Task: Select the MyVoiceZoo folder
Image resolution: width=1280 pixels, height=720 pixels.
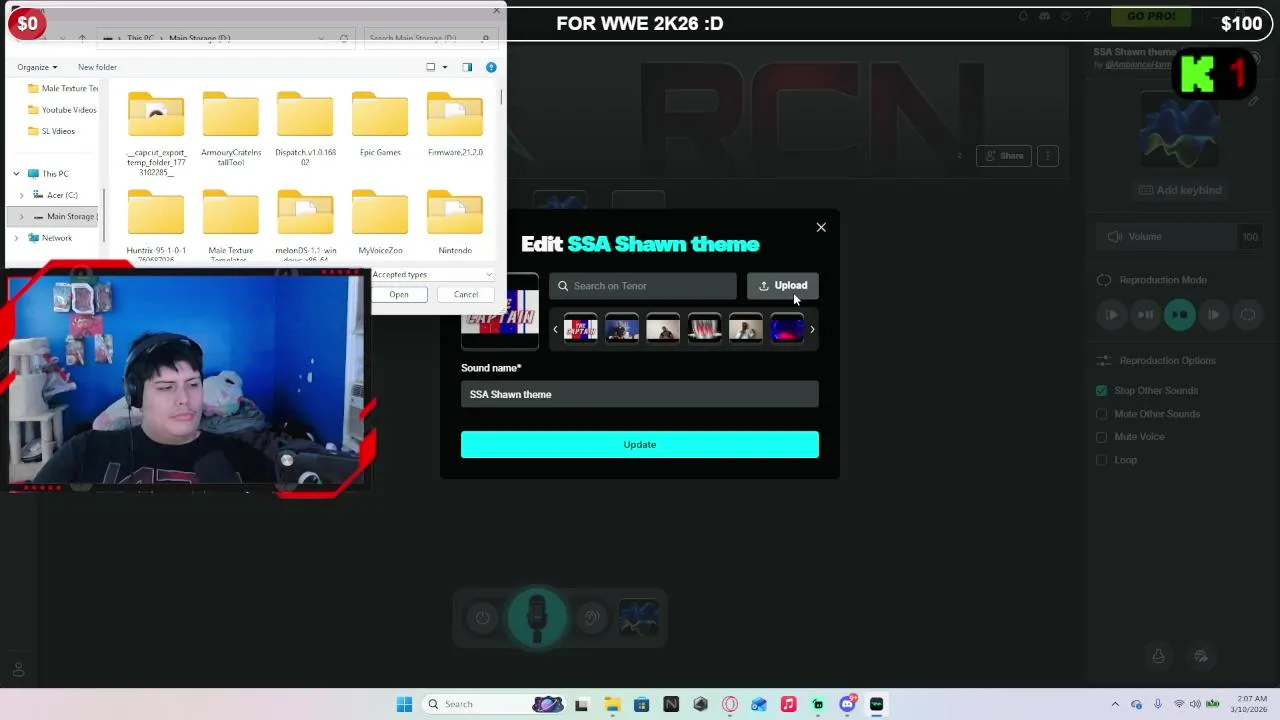Action: pos(380,222)
